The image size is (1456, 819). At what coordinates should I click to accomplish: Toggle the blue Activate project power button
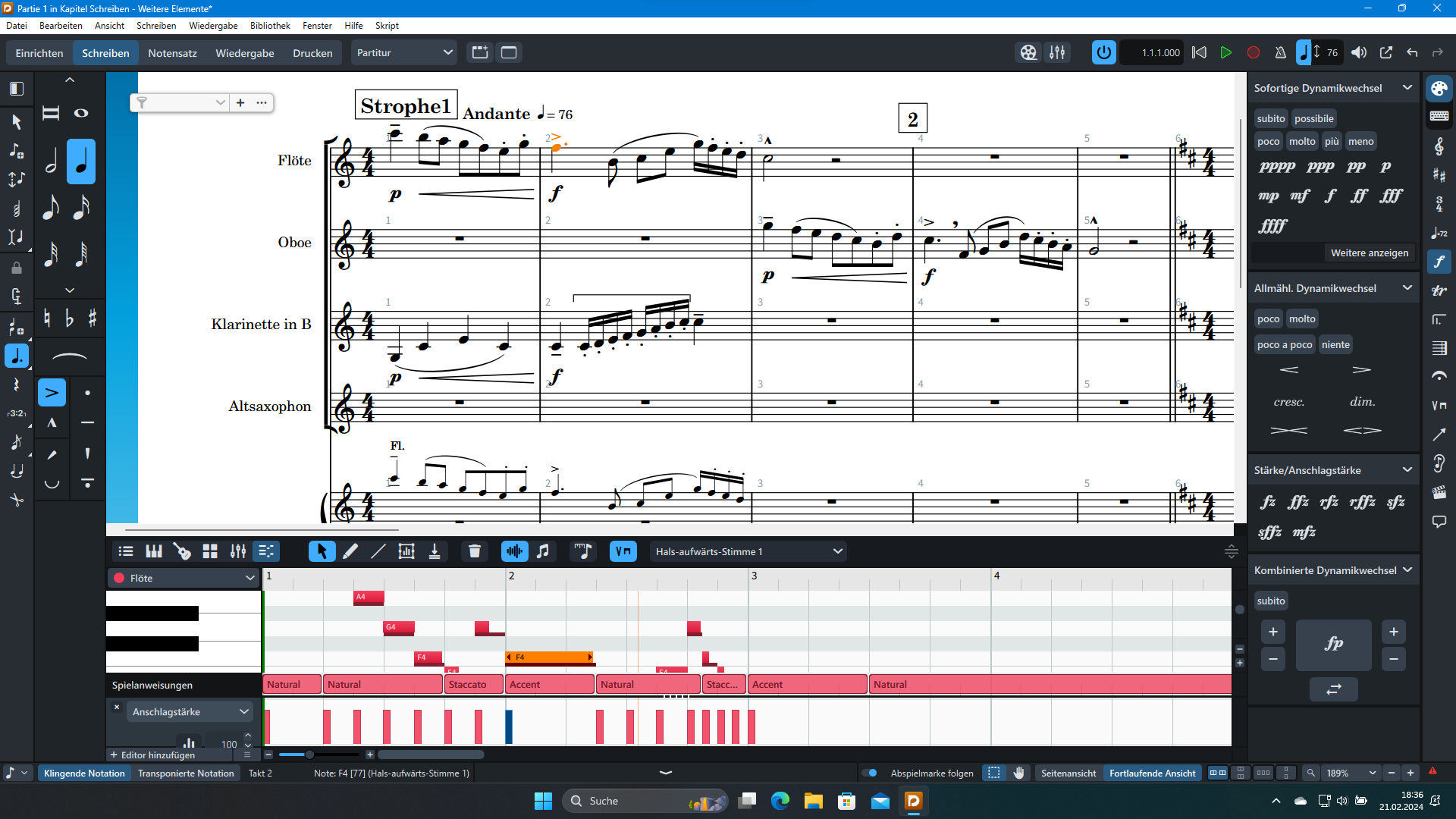pos(1103,52)
